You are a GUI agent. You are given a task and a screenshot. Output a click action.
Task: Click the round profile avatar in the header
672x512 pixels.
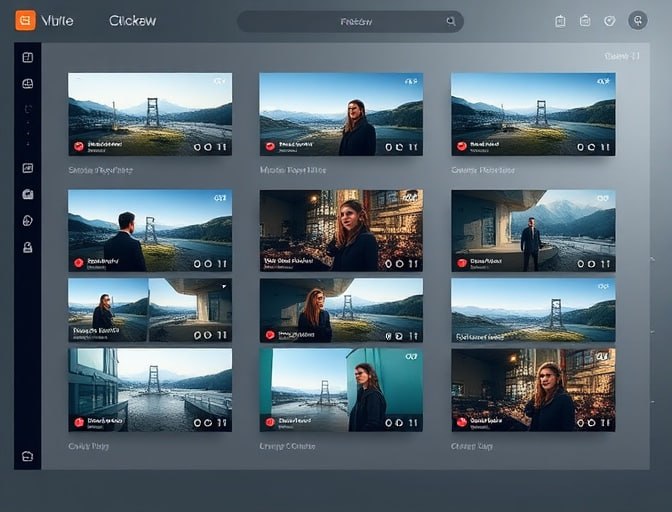637,20
